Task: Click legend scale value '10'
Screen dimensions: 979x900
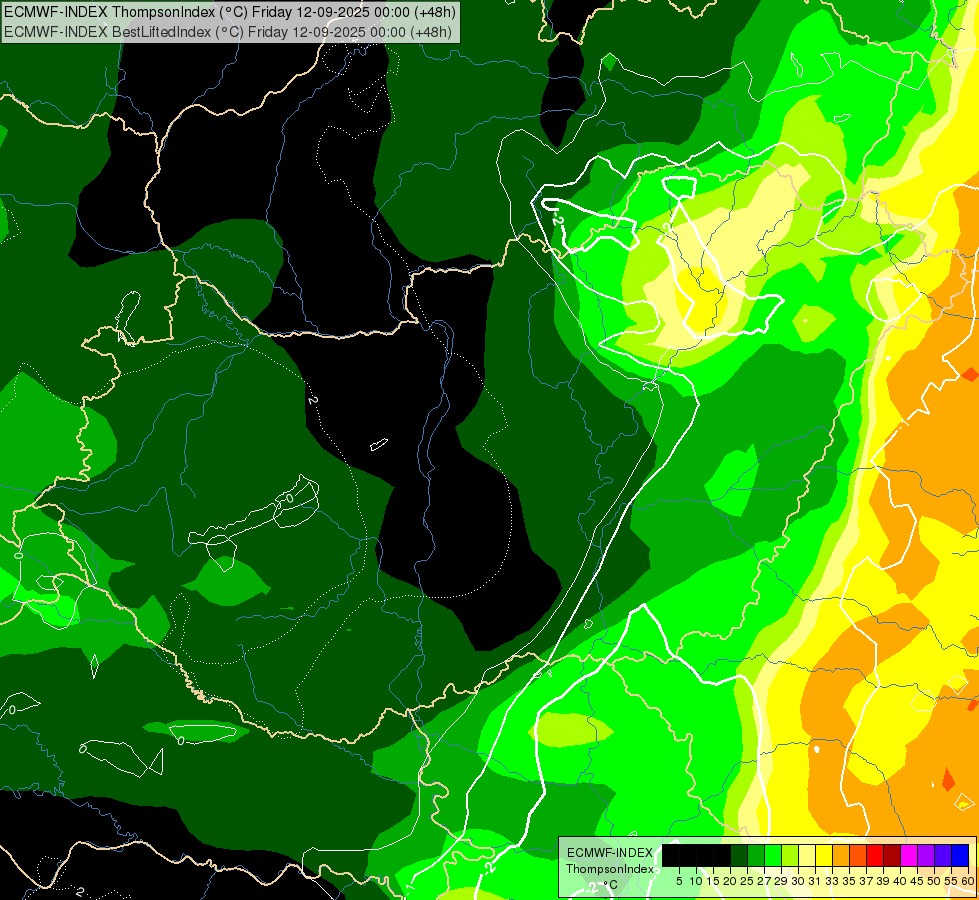Action: click(x=696, y=881)
